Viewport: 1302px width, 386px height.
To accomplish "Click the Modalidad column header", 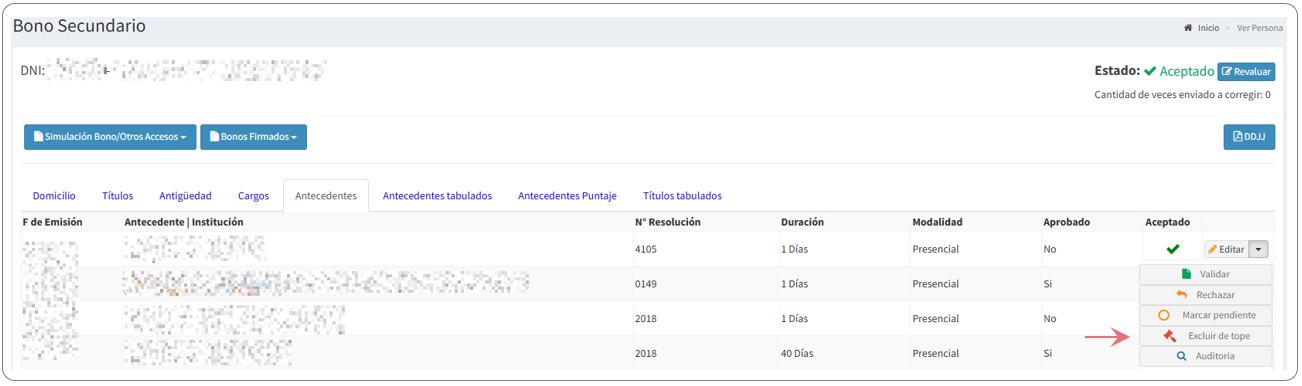I will [937, 222].
